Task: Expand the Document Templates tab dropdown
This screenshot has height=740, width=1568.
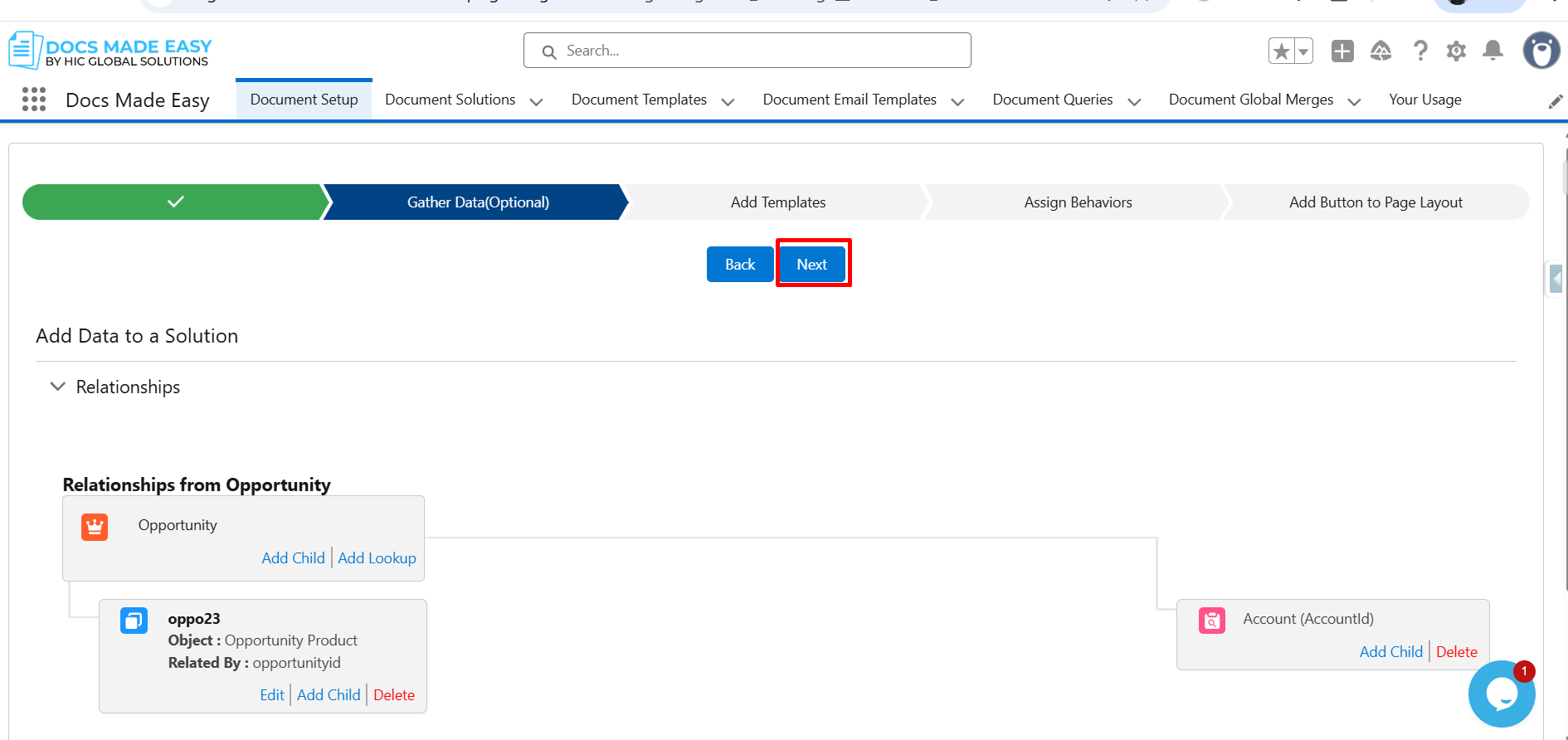Action: [x=728, y=101]
